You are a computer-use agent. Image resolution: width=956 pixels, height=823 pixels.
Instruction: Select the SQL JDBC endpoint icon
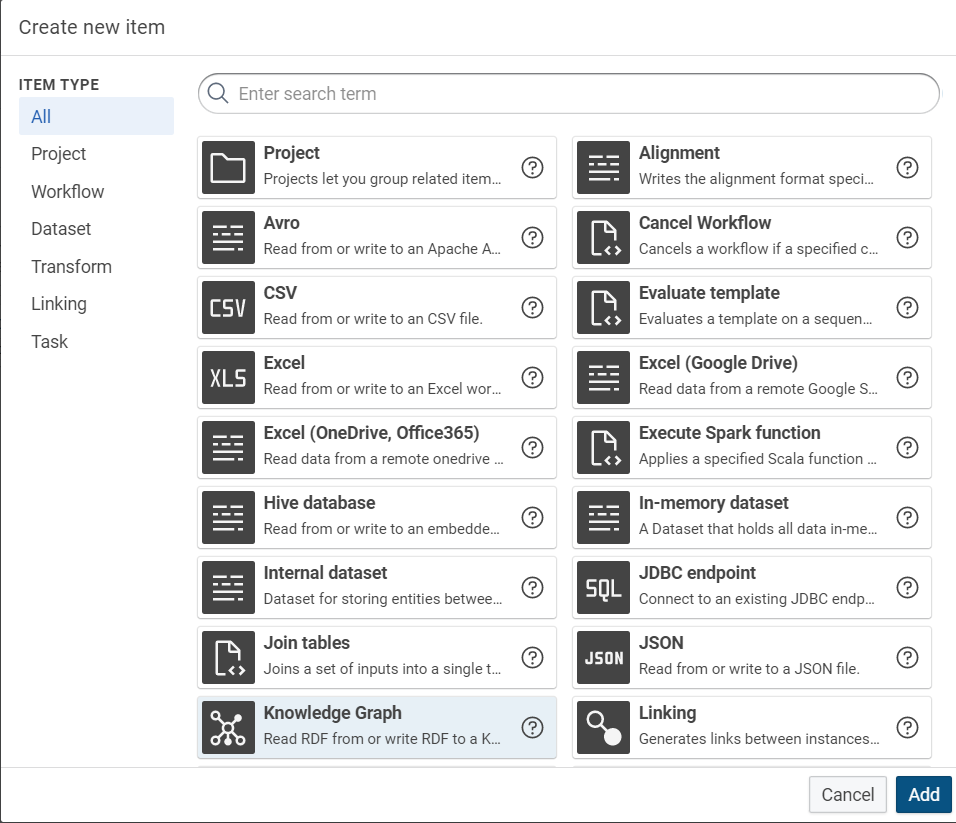[x=603, y=587]
